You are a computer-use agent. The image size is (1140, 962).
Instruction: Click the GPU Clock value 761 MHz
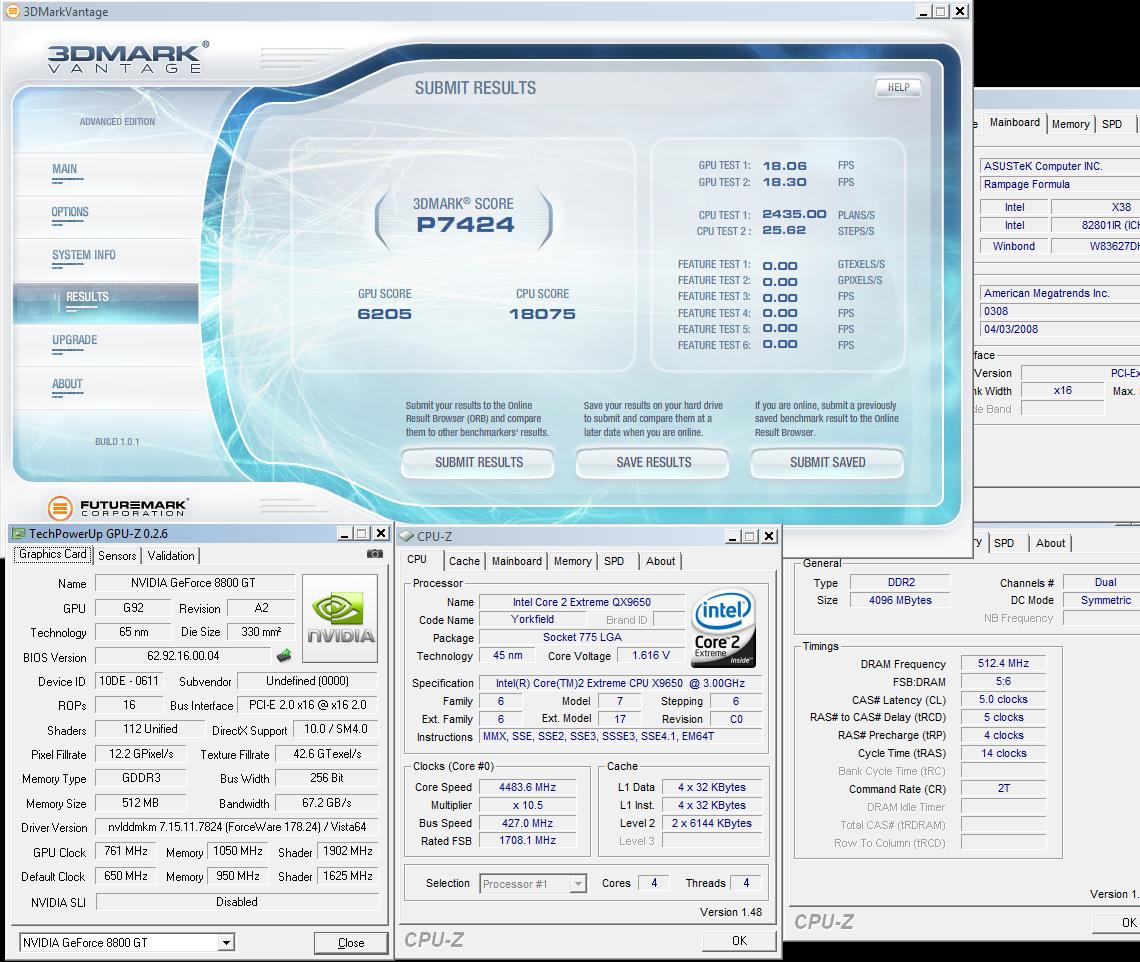point(126,851)
